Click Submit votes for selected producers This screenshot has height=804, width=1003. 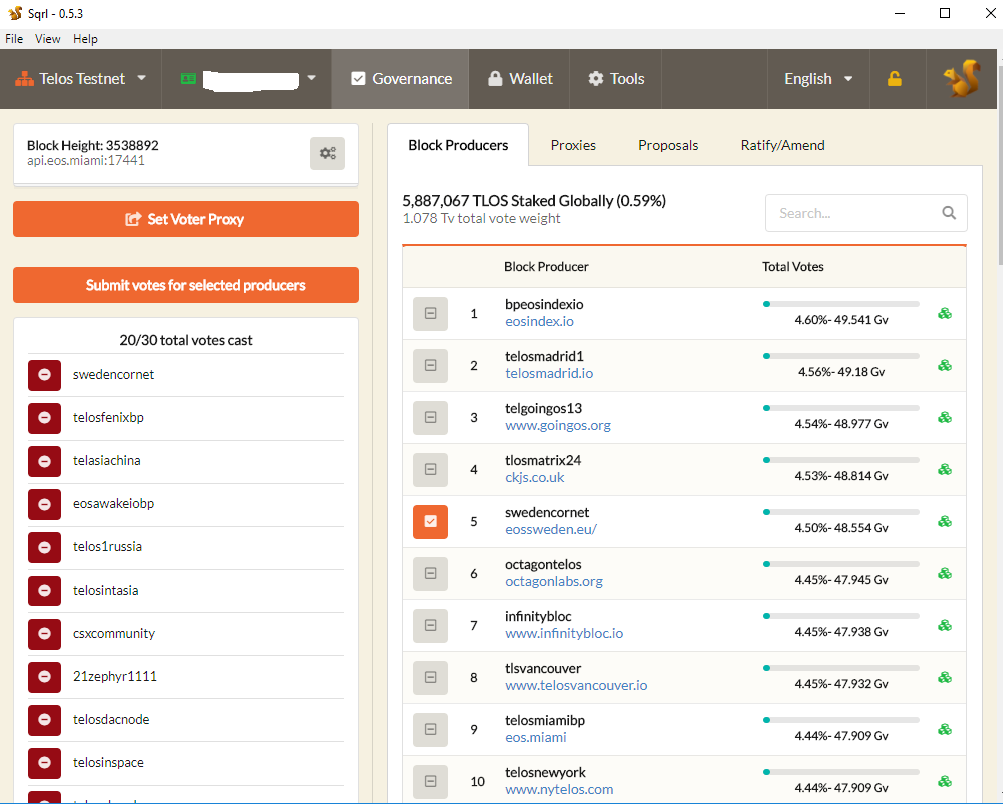(x=186, y=285)
